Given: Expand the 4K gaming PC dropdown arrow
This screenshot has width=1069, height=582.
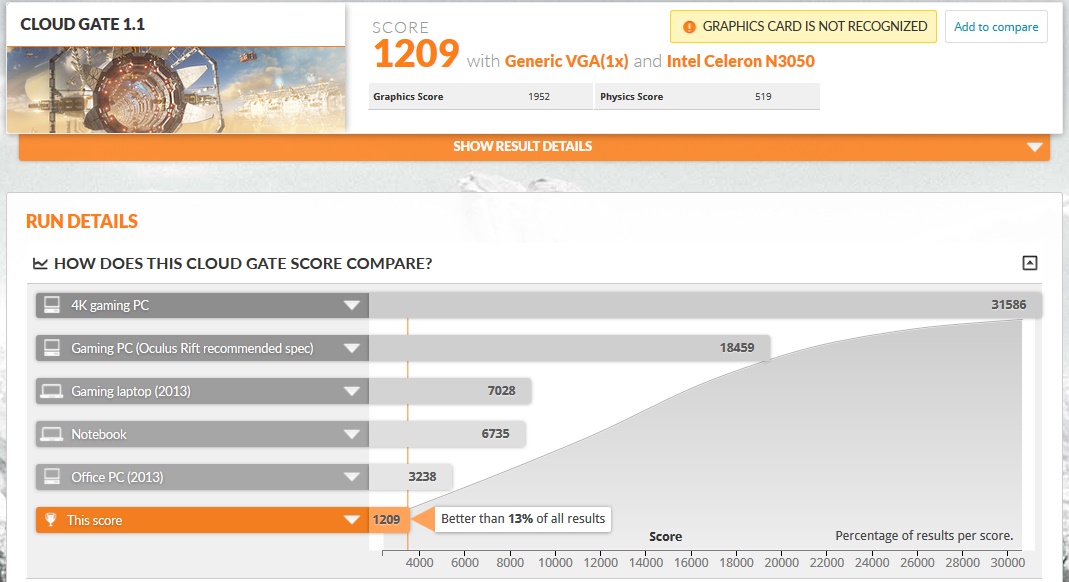Looking at the screenshot, I should [x=352, y=305].
